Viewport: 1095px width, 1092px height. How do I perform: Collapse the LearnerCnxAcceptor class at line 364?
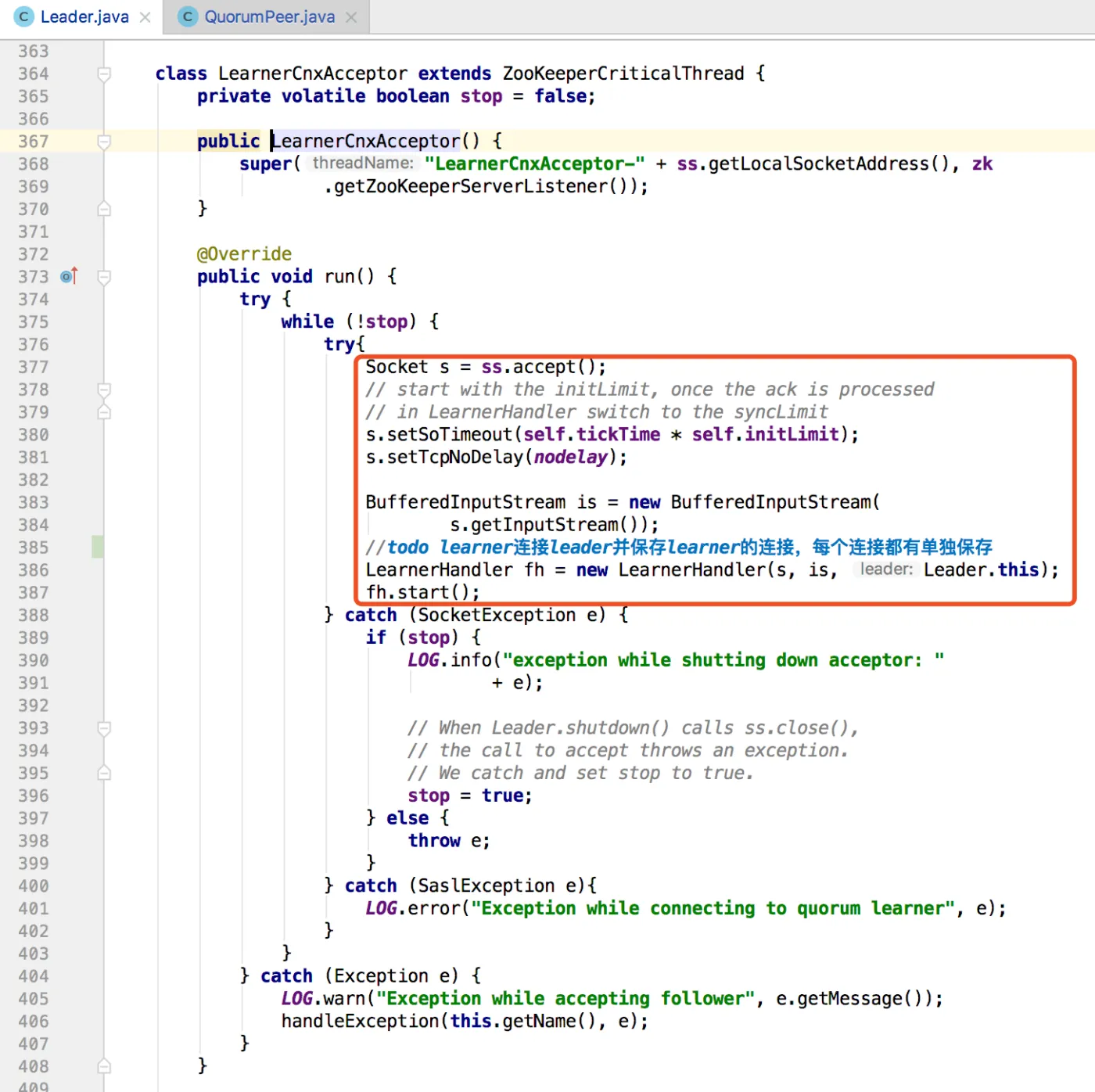coord(104,74)
